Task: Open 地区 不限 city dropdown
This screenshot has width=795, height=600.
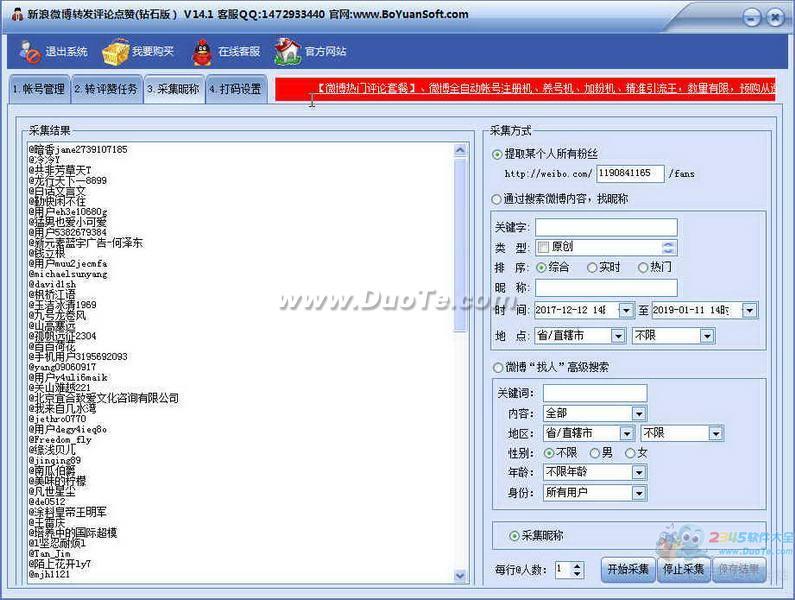Action: point(715,434)
